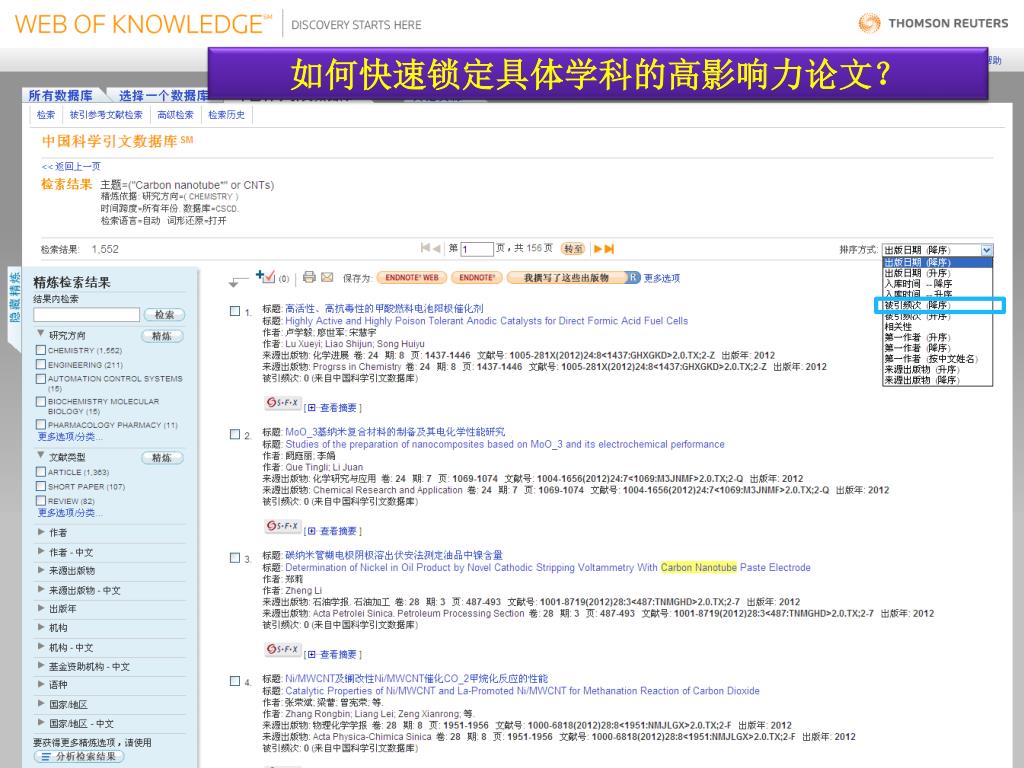Open S·F·X link icon for result 3
This screenshot has height=768, width=1024.
pyautogui.click(x=283, y=650)
